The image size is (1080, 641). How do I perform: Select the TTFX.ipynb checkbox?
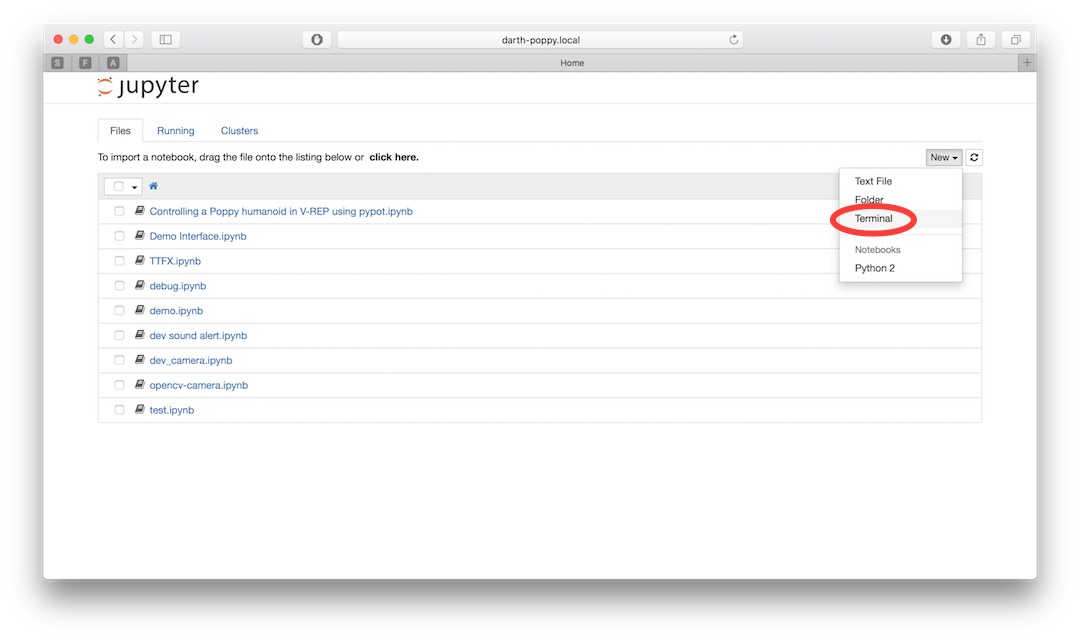(x=119, y=261)
